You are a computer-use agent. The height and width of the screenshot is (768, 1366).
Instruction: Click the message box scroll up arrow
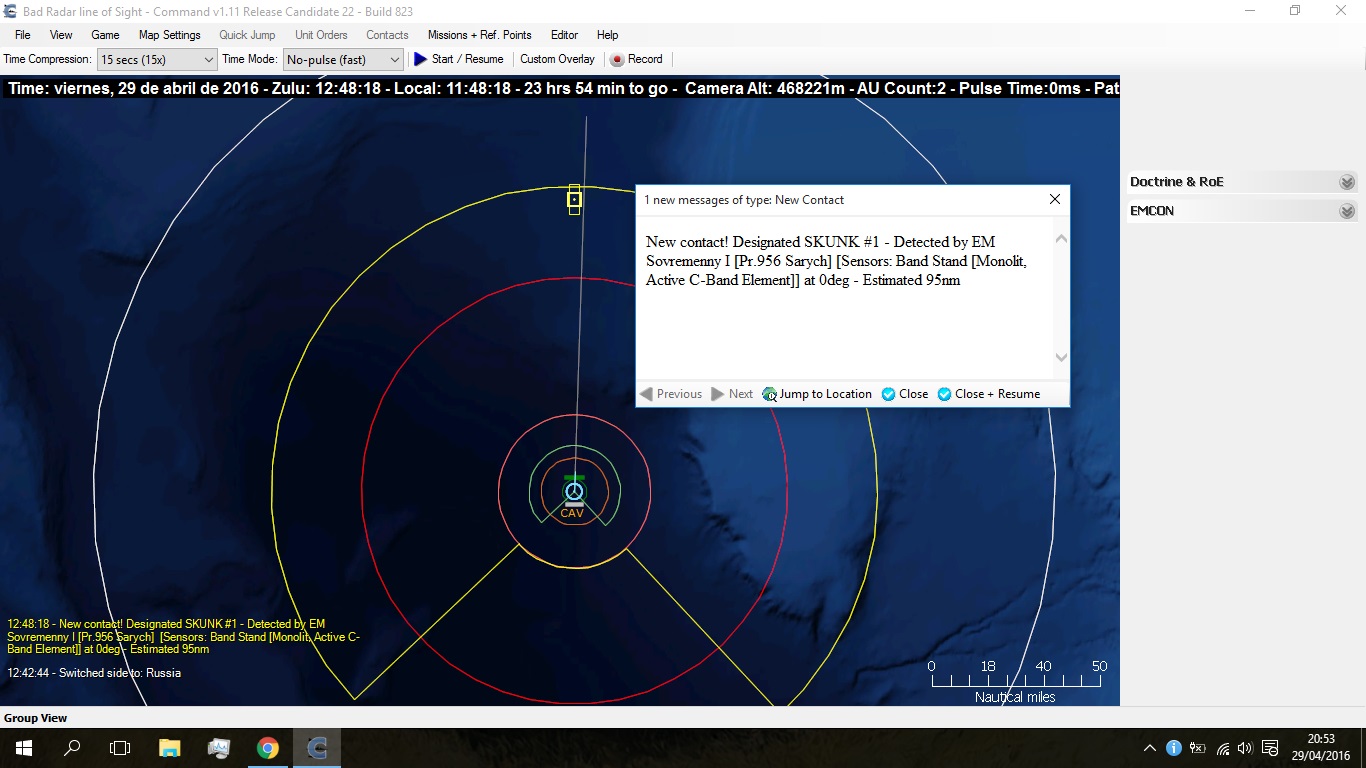point(1061,239)
